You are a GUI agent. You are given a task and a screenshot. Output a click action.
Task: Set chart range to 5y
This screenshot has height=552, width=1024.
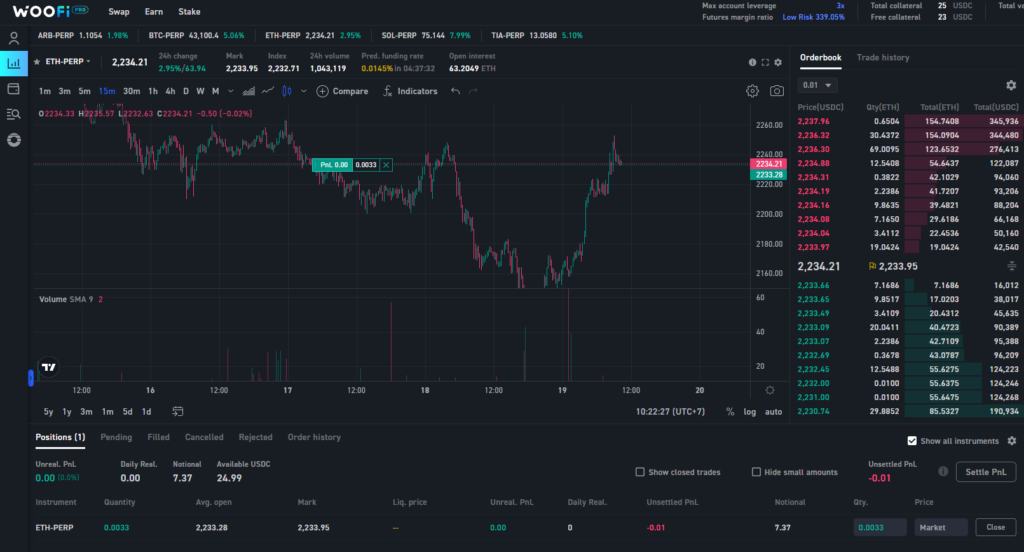point(48,412)
